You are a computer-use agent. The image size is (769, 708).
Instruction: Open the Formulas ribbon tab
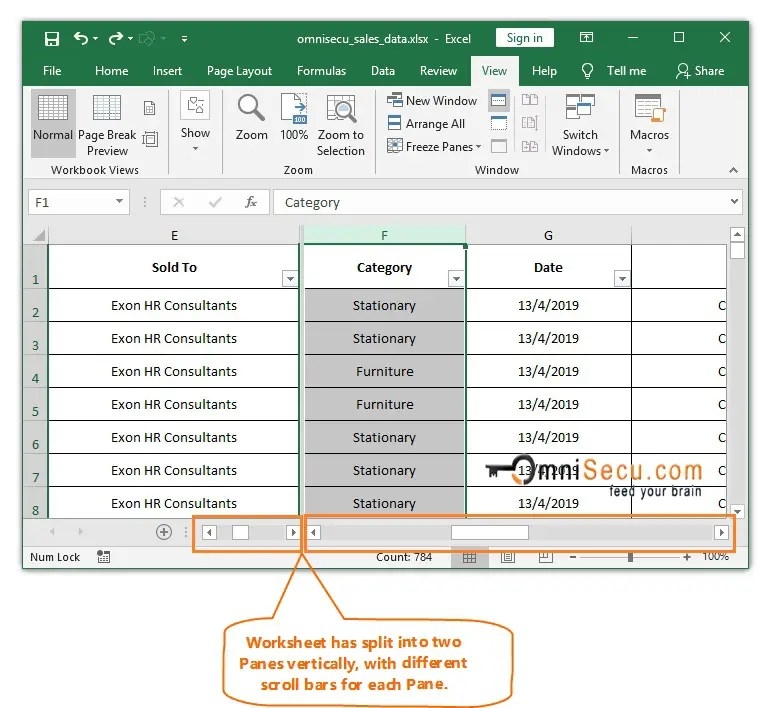click(x=321, y=71)
